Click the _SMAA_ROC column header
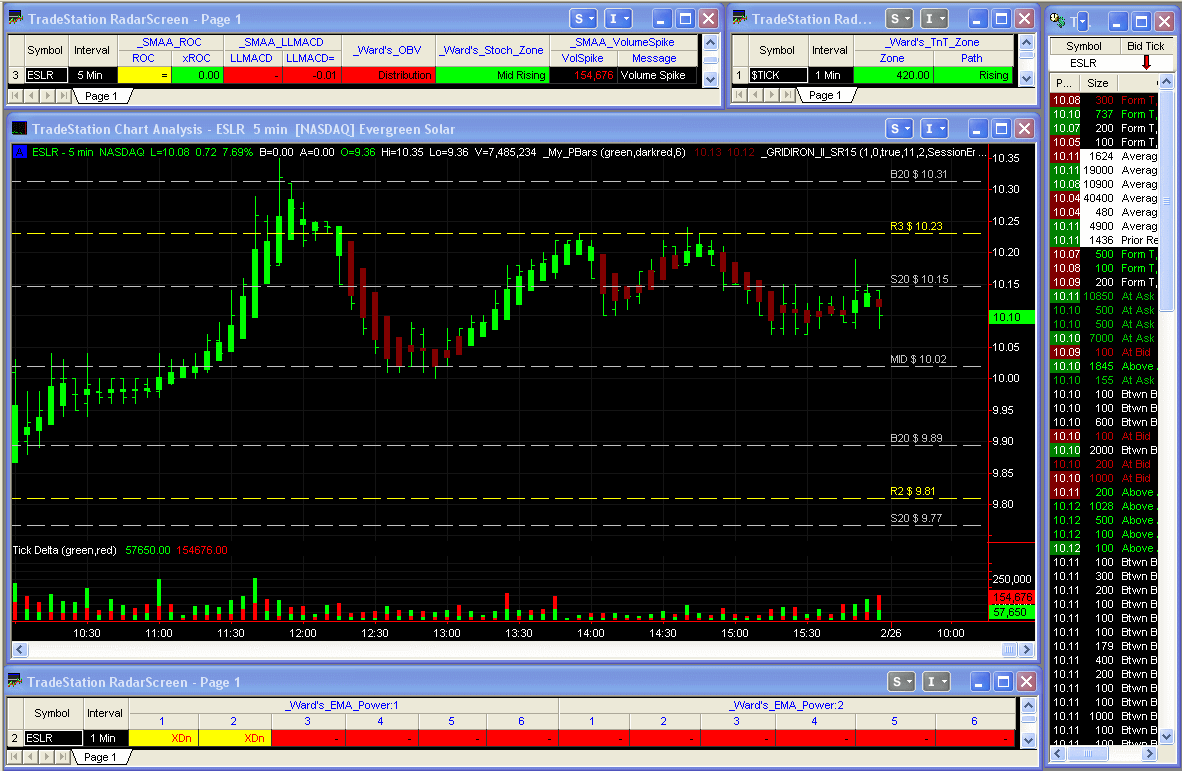Image resolution: width=1182 pixels, height=771 pixels. pyautogui.click(x=170, y=42)
